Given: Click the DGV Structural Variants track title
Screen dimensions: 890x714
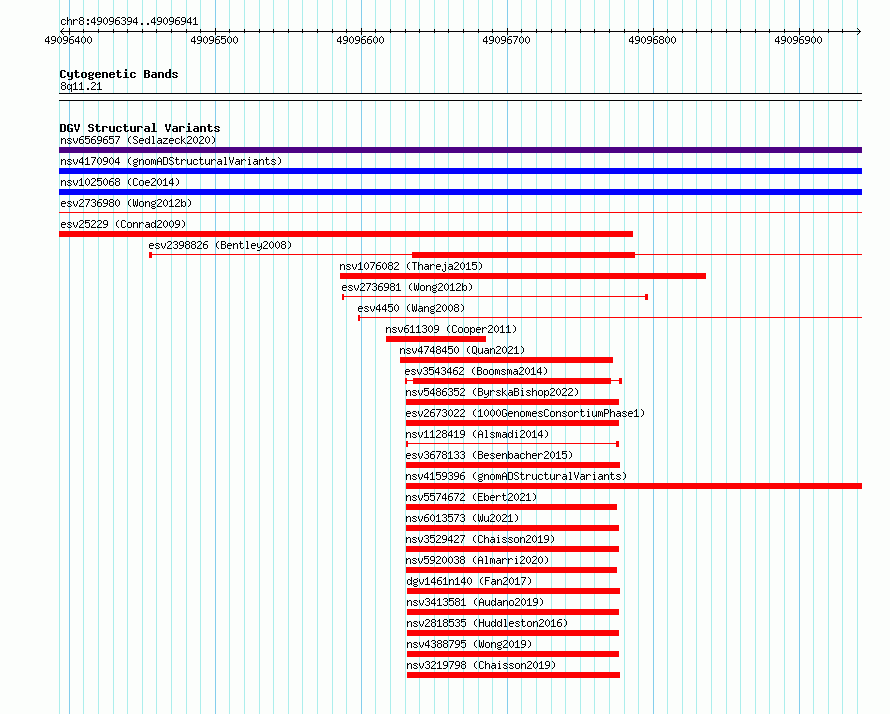Looking at the screenshot, I should 140,128.
